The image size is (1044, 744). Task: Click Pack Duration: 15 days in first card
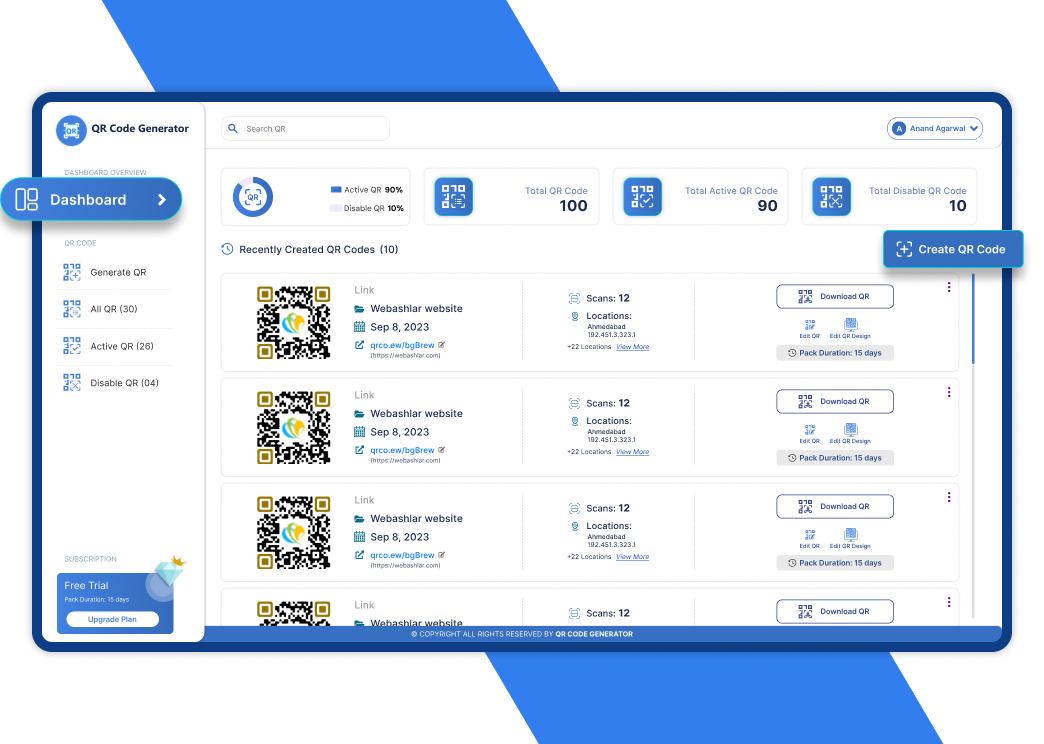tap(835, 353)
